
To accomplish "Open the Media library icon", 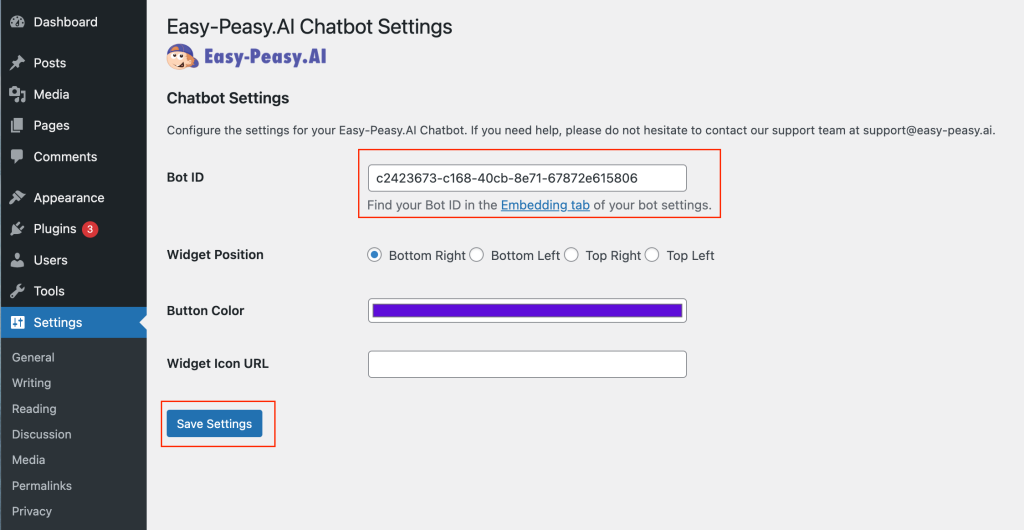I will click(17, 94).
